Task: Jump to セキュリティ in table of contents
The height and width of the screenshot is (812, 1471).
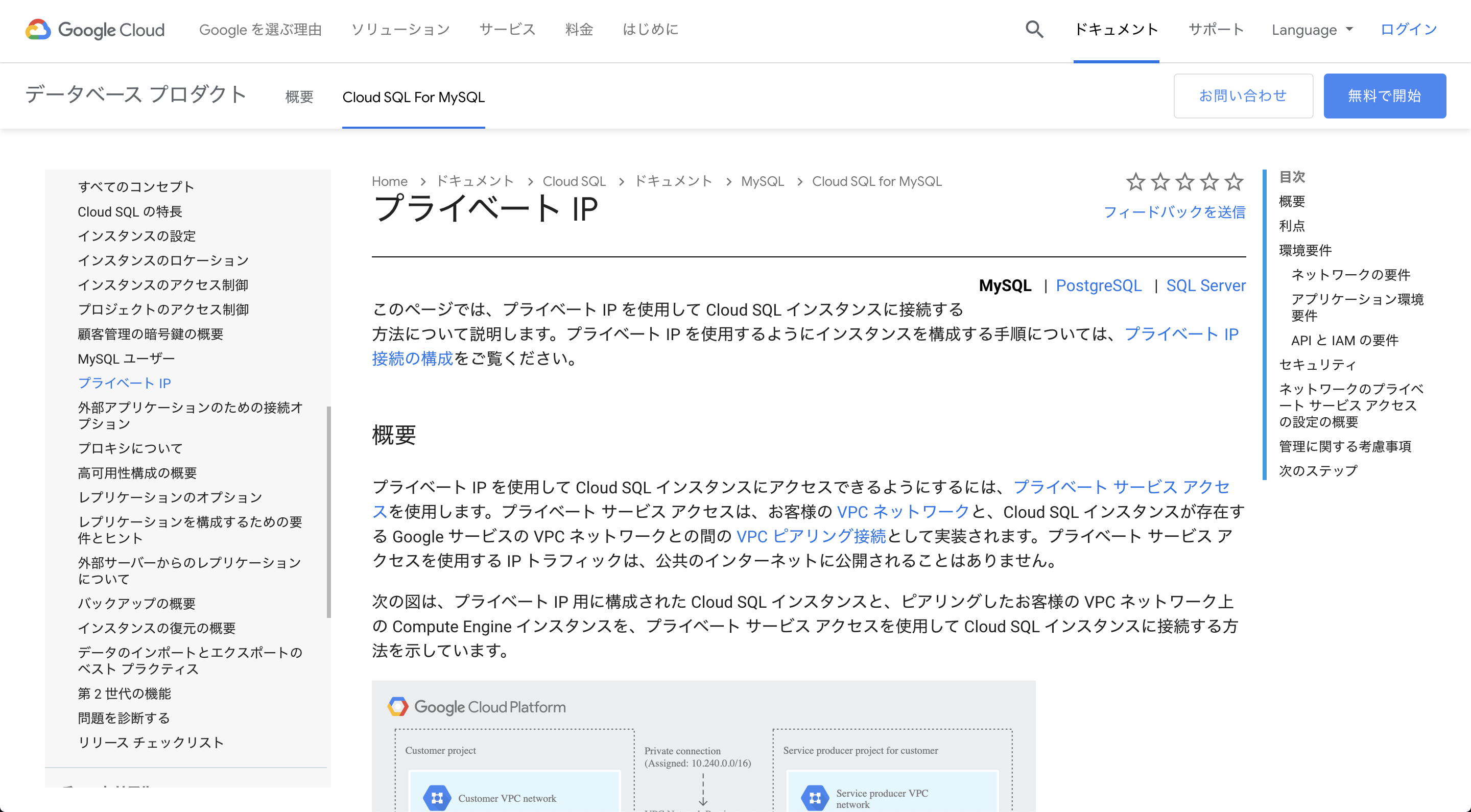Action: point(1317,364)
